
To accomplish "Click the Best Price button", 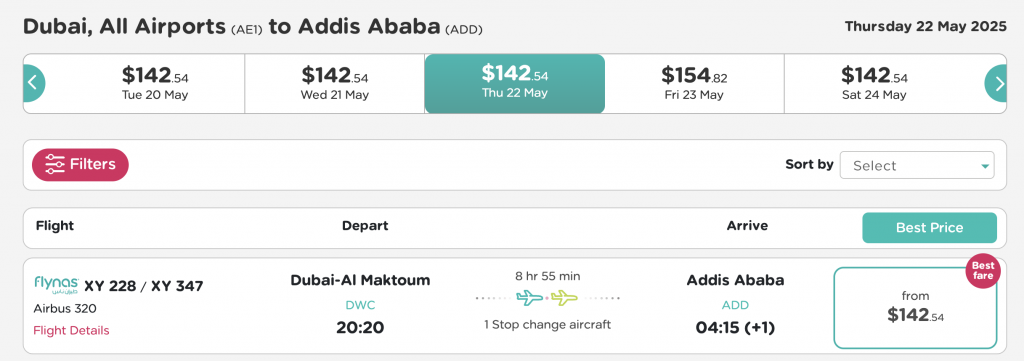I will point(929,228).
